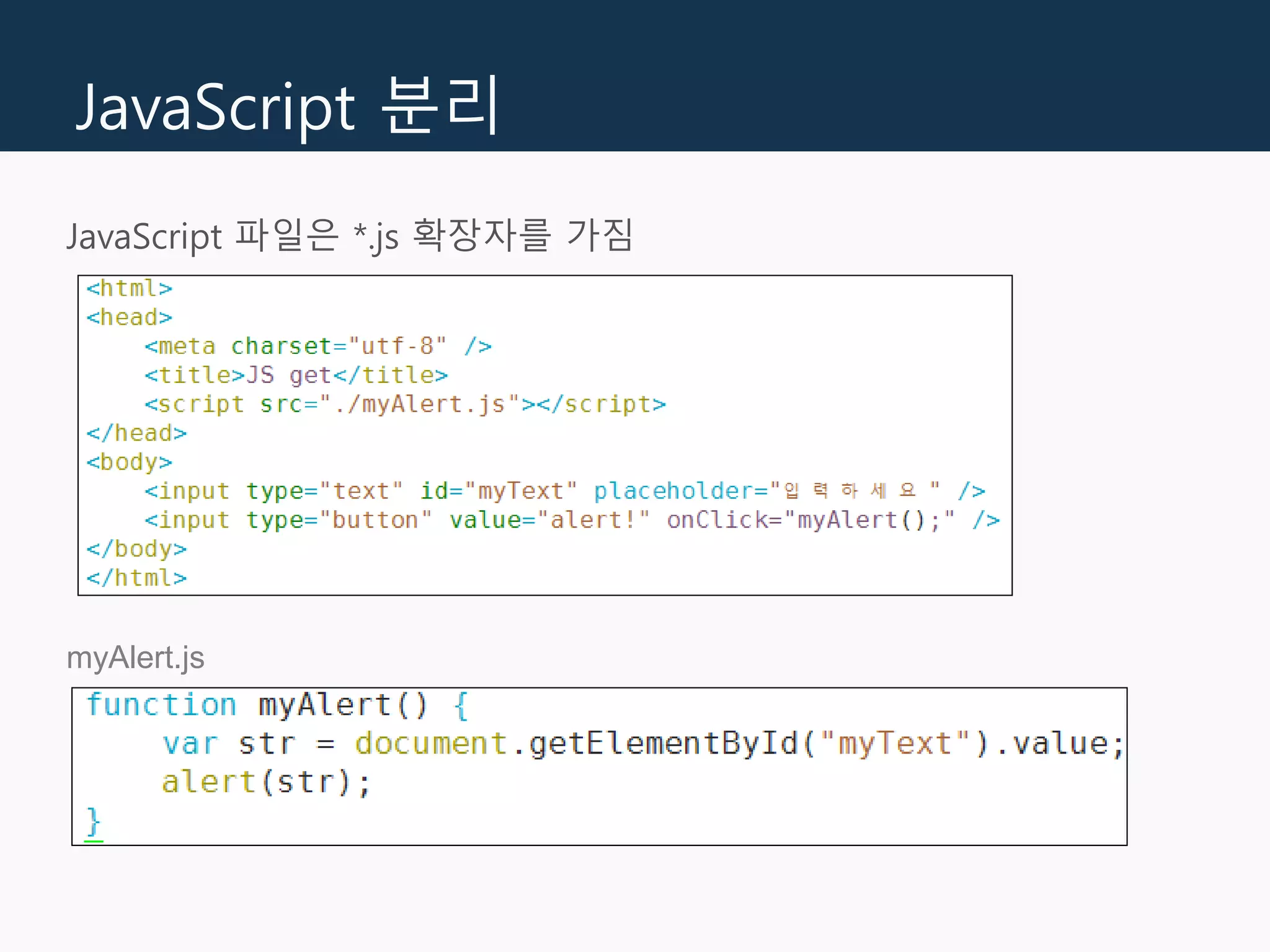1270x952 pixels.
Task: Select the input type="text" id="myText" line
Action: point(565,491)
